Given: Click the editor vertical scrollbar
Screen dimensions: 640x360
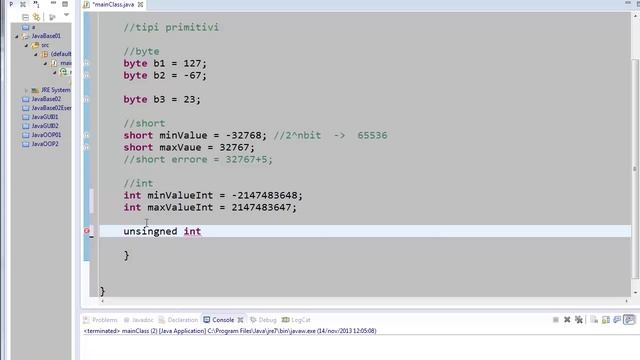Looking at the screenshot, I should click(x=635, y=169).
